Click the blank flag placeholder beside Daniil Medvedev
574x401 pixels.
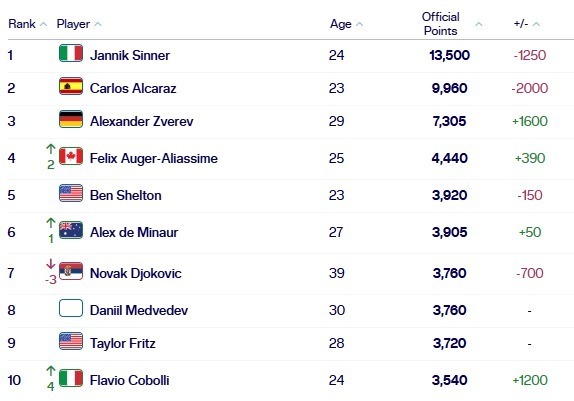pos(71,308)
